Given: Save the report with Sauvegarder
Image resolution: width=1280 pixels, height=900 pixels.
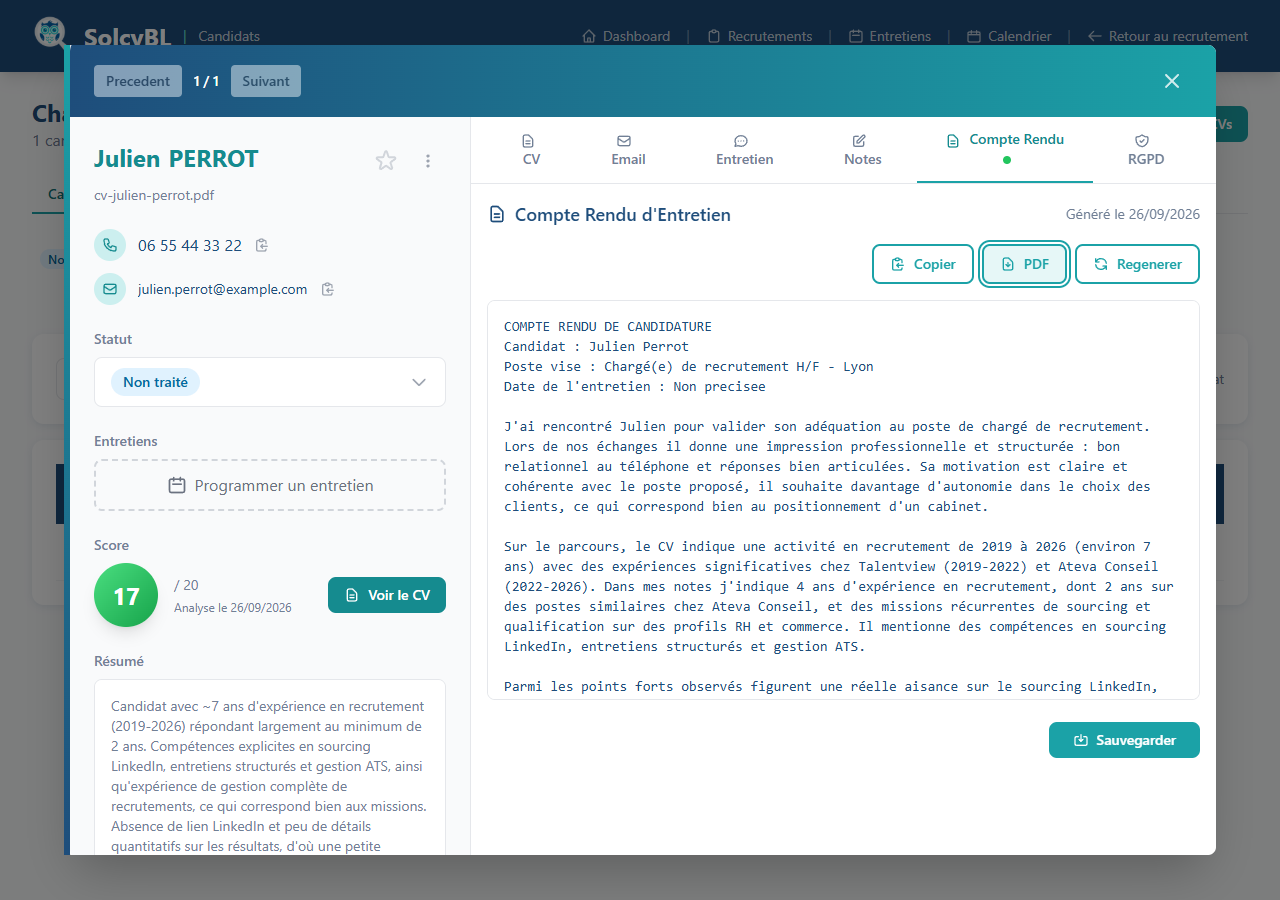Looking at the screenshot, I should (1124, 740).
